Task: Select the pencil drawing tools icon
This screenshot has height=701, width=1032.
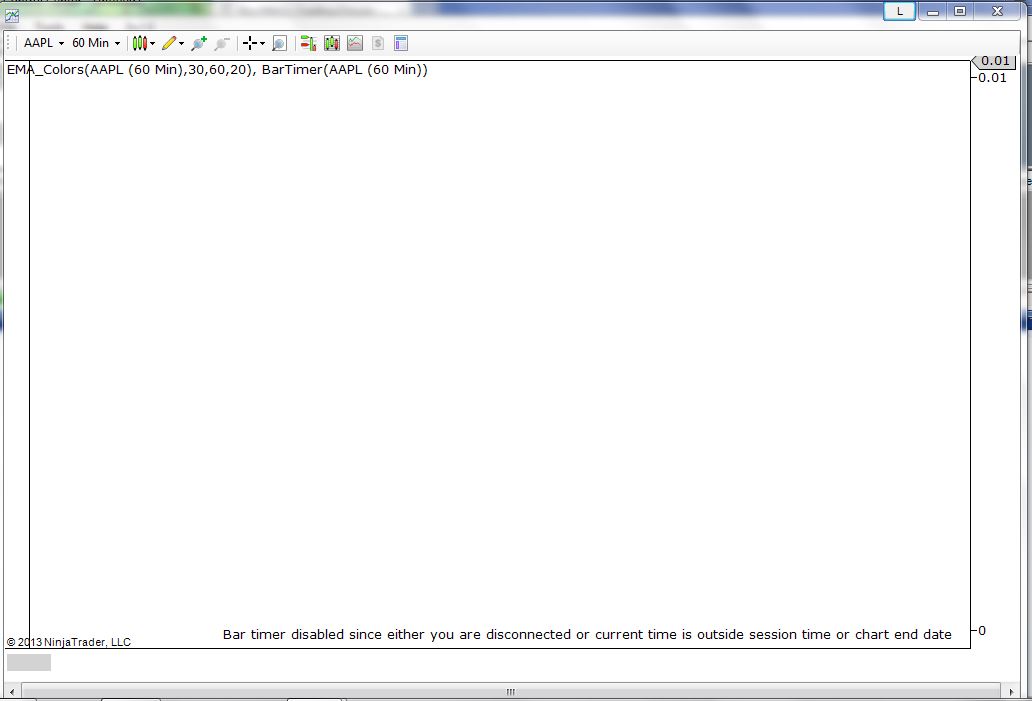Action: (x=169, y=43)
